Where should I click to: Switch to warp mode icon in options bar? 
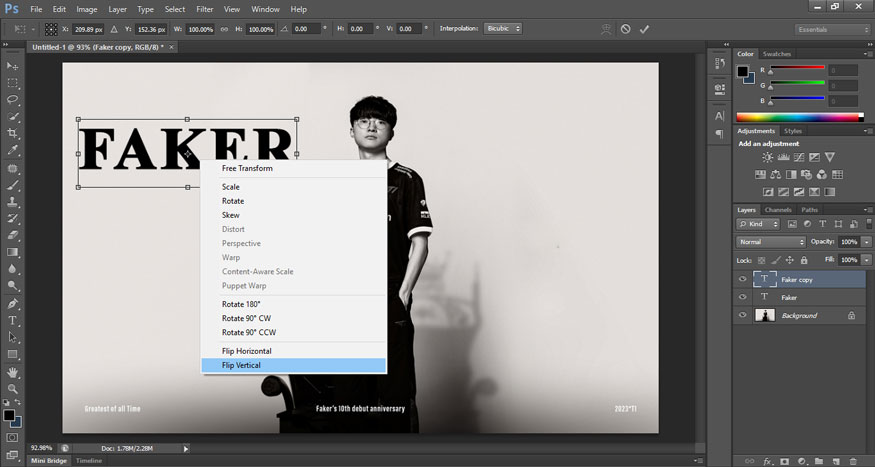tap(606, 29)
